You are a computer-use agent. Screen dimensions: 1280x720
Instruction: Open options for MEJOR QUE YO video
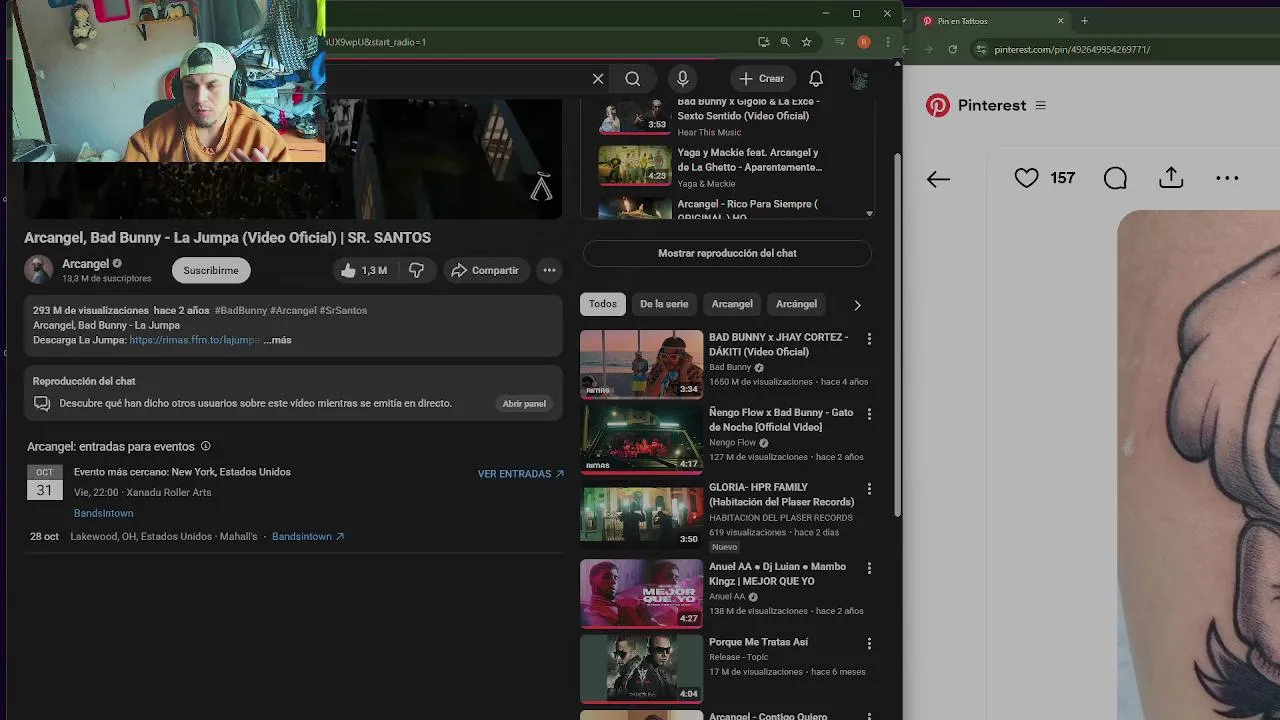869,568
